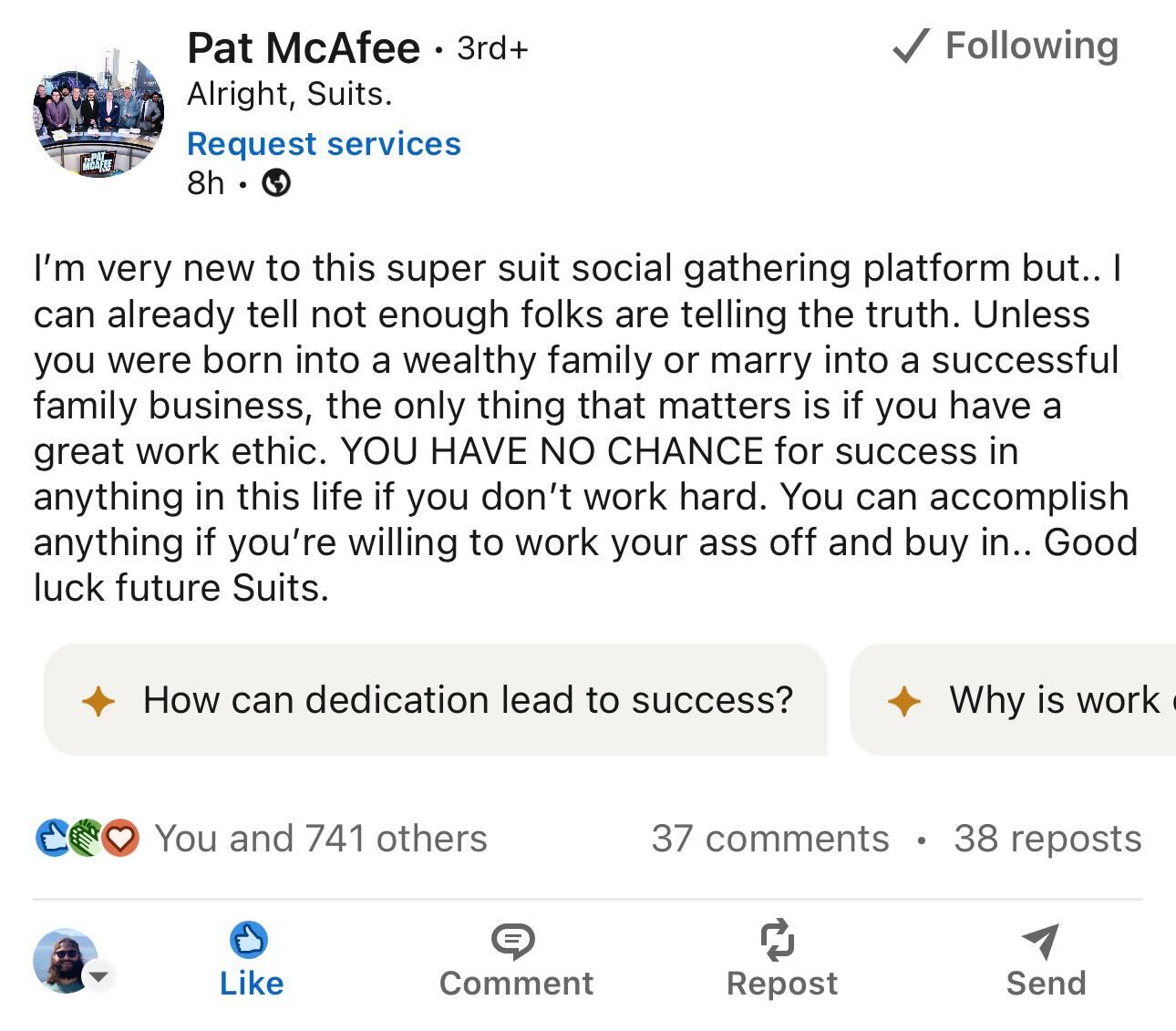The height and width of the screenshot is (1031, 1176).
Task: Toggle off Following for Pat McAfee
Action: pos(1031,45)
